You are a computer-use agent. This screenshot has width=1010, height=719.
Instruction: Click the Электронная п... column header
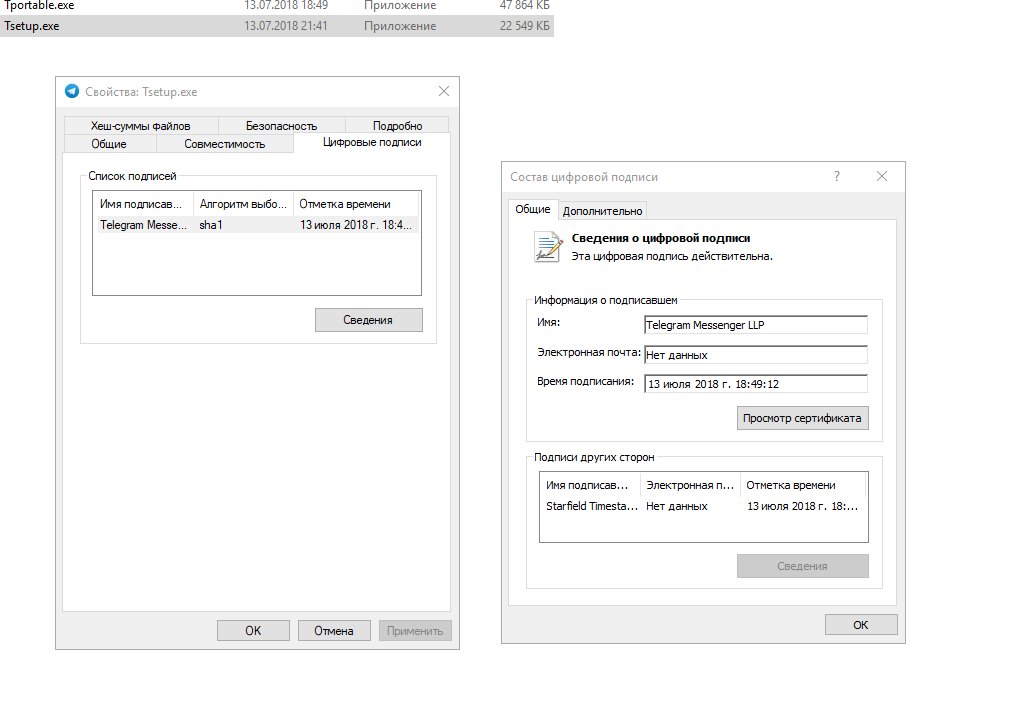coord(690,485)
